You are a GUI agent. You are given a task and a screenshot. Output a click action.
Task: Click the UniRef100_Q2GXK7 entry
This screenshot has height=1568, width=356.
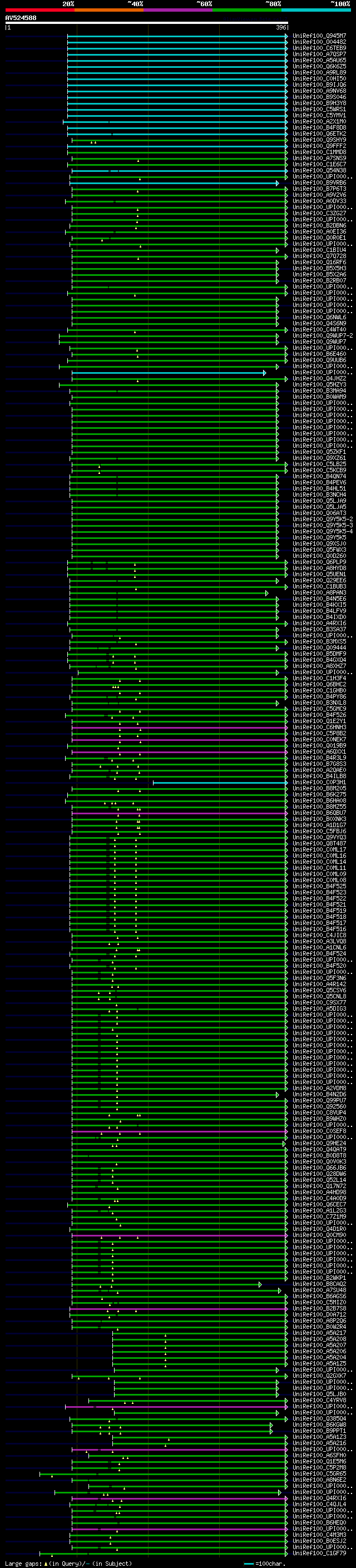point(319,1376)
